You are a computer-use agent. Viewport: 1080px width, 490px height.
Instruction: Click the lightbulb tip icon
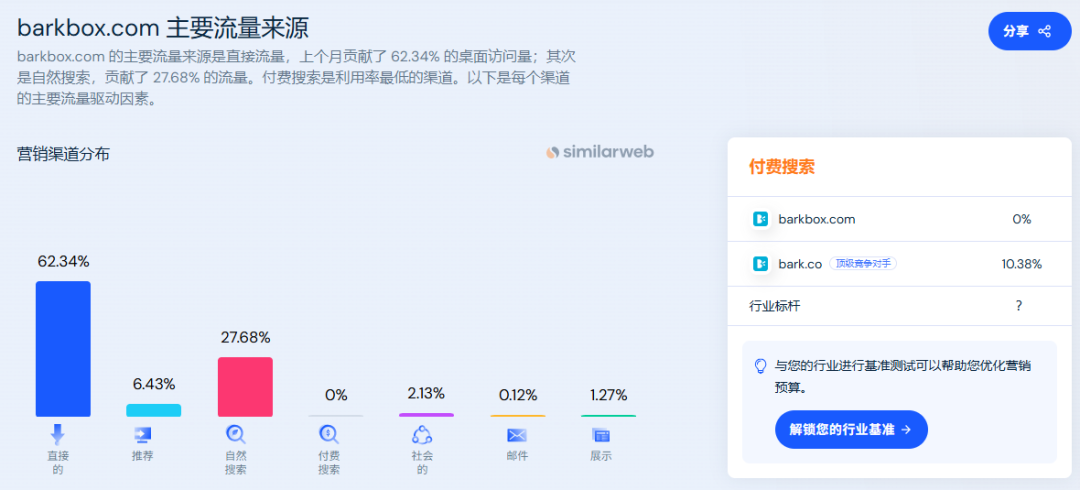tap(761, 365)
